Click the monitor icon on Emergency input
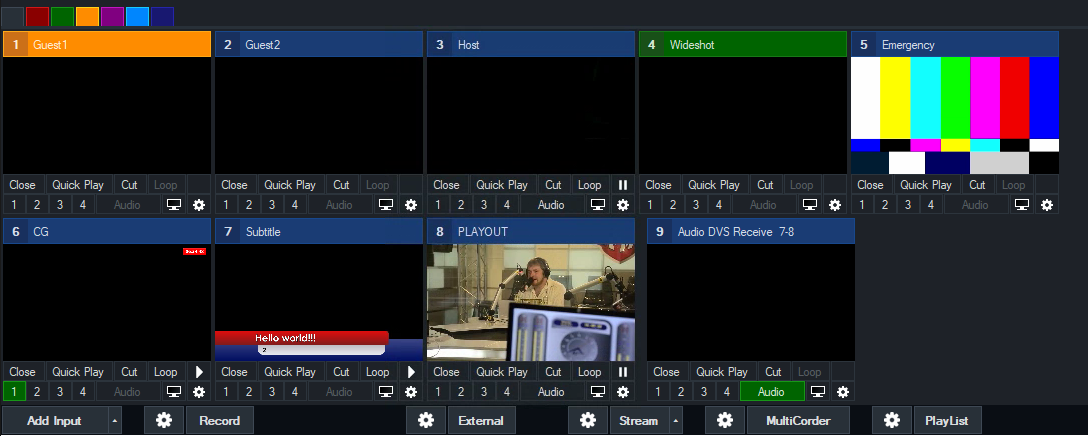Image resolution: width=1088 pixels, height=436 pixels. pyautogui.click(x=1022, y=205)
